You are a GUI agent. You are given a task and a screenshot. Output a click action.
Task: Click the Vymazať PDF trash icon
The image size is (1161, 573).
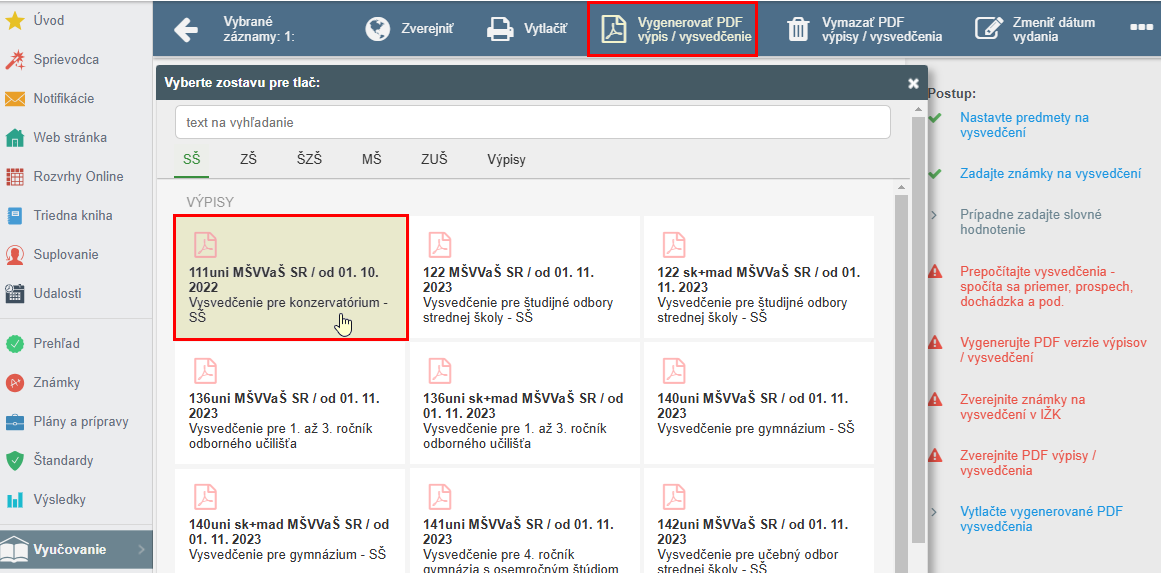tap(799, 30)
